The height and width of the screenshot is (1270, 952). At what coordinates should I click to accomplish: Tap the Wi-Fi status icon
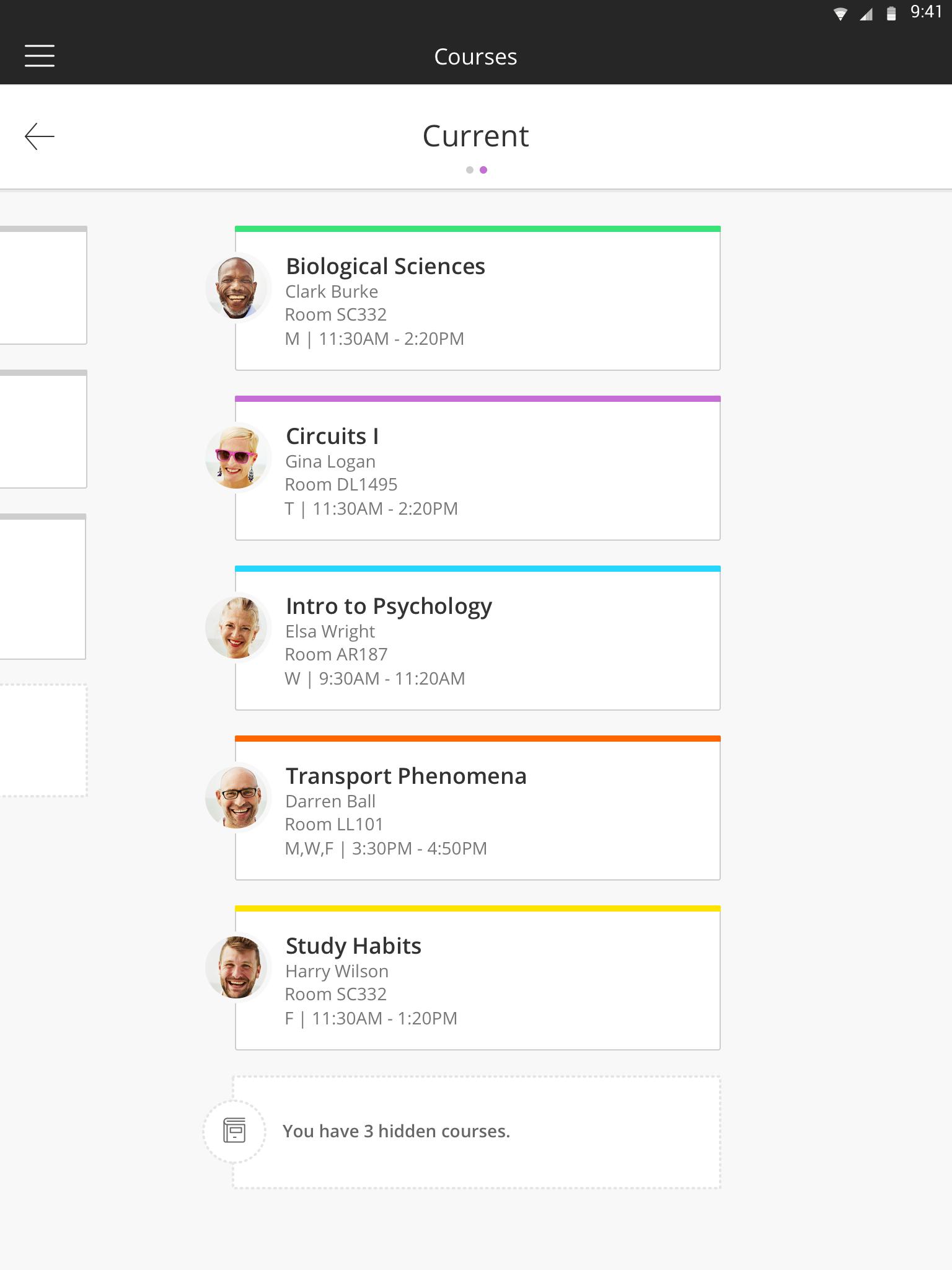840,14
